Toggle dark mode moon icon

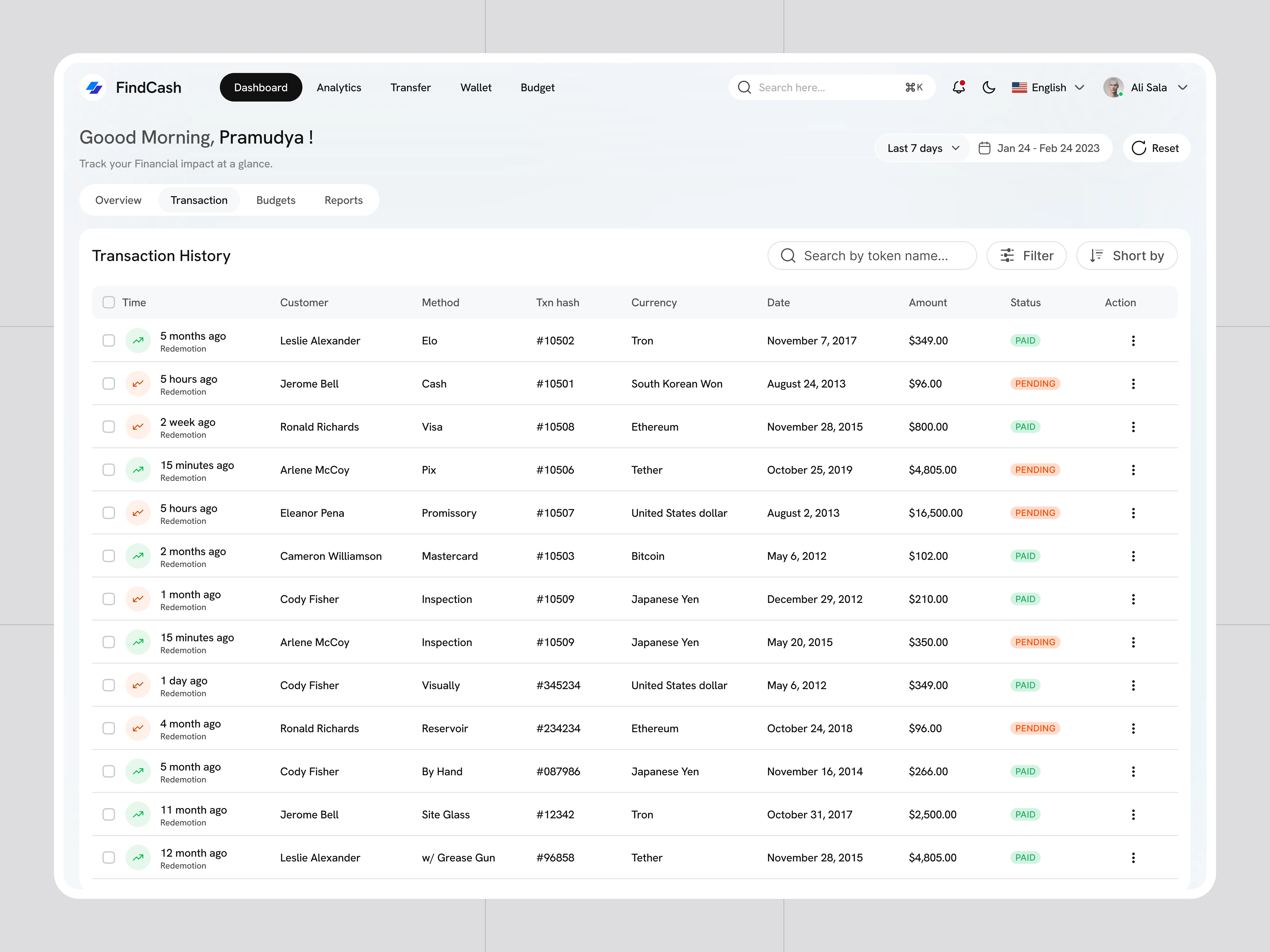[x=989, y=87]
